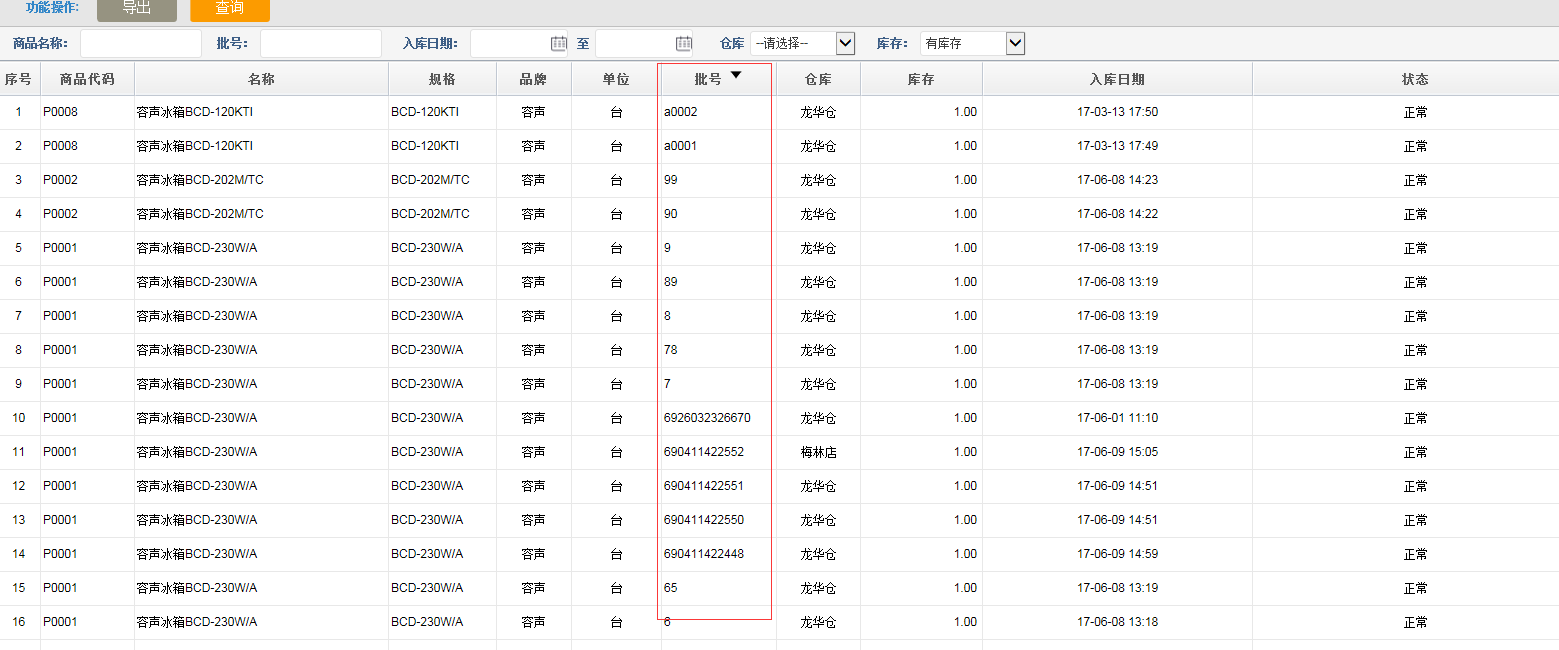This screenshot has height=650, width=1559.
Task: Click entry date 17-06-08 14:22
Action: pyautogui.click(x=1117, y=214)
